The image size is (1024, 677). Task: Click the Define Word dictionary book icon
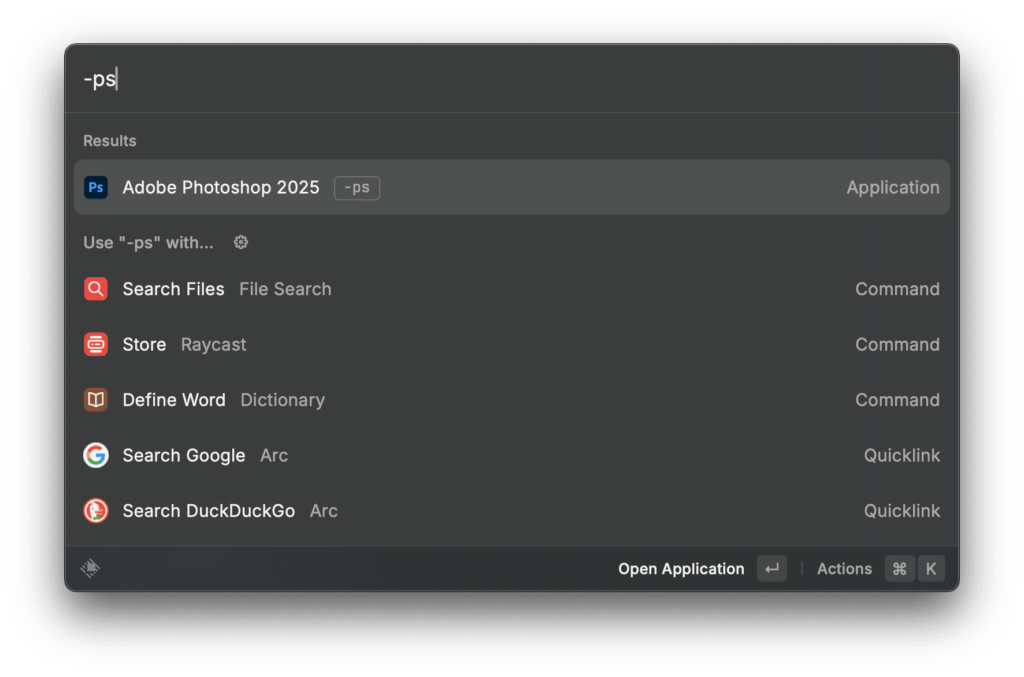(96, 400)
